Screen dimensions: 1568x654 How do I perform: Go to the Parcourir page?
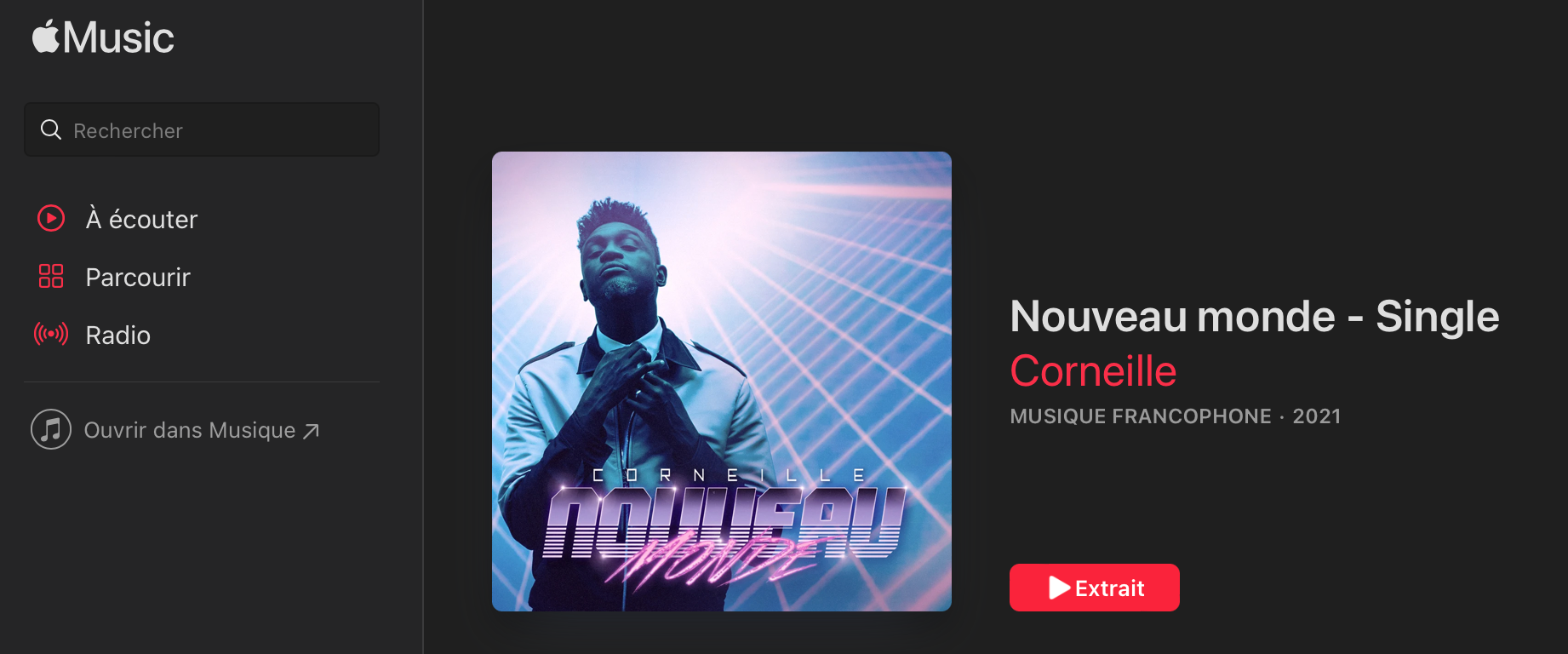138,277
